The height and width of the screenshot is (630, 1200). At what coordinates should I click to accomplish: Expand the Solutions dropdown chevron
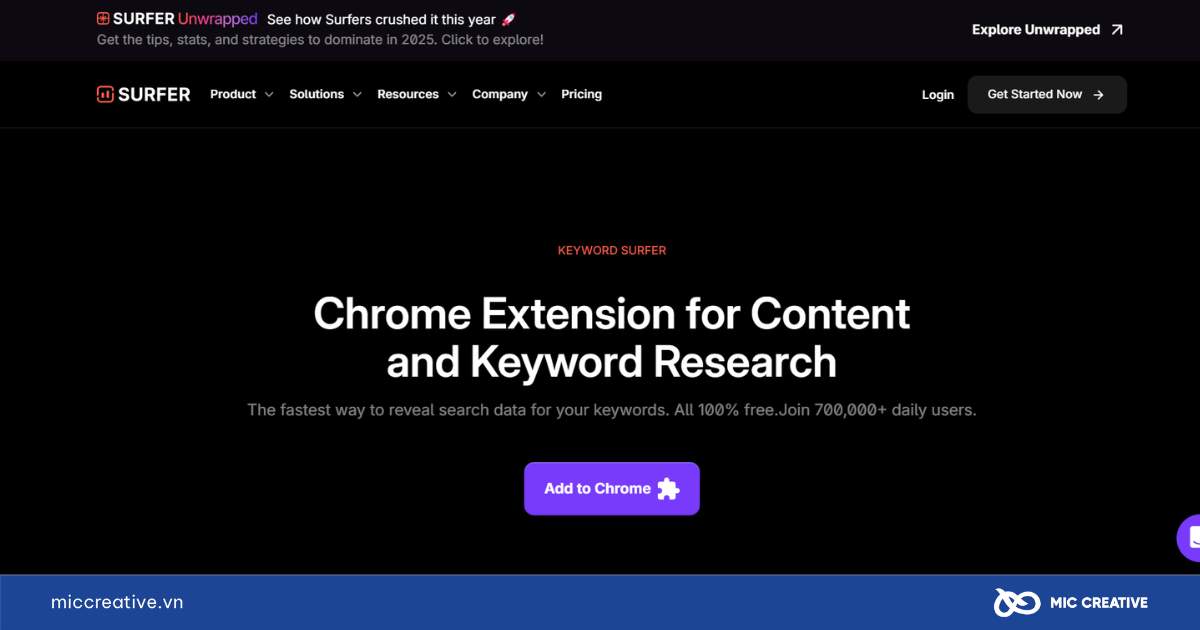[x=356, y=94]
